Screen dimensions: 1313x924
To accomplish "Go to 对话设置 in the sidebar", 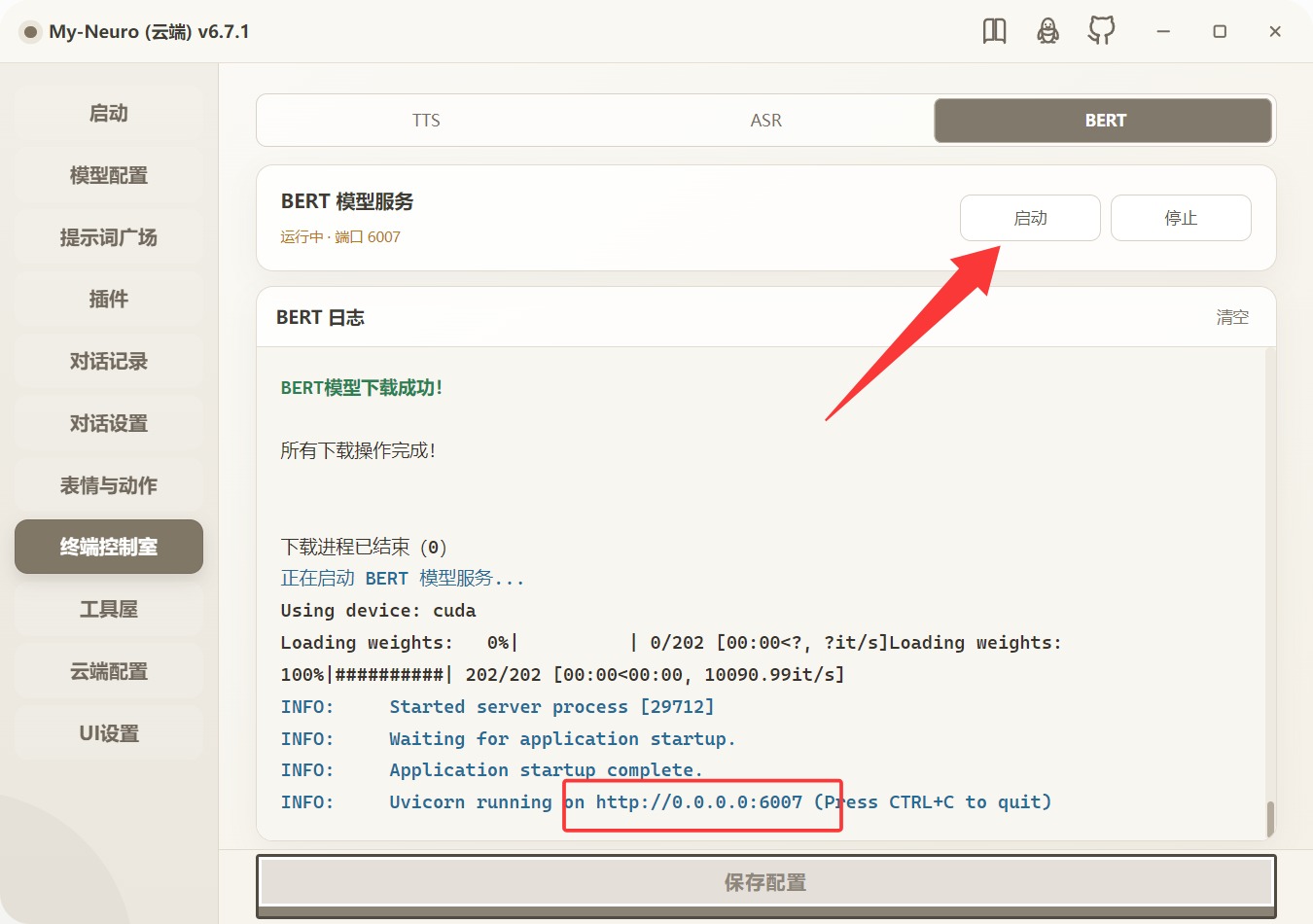I will [x=109, y=423].
